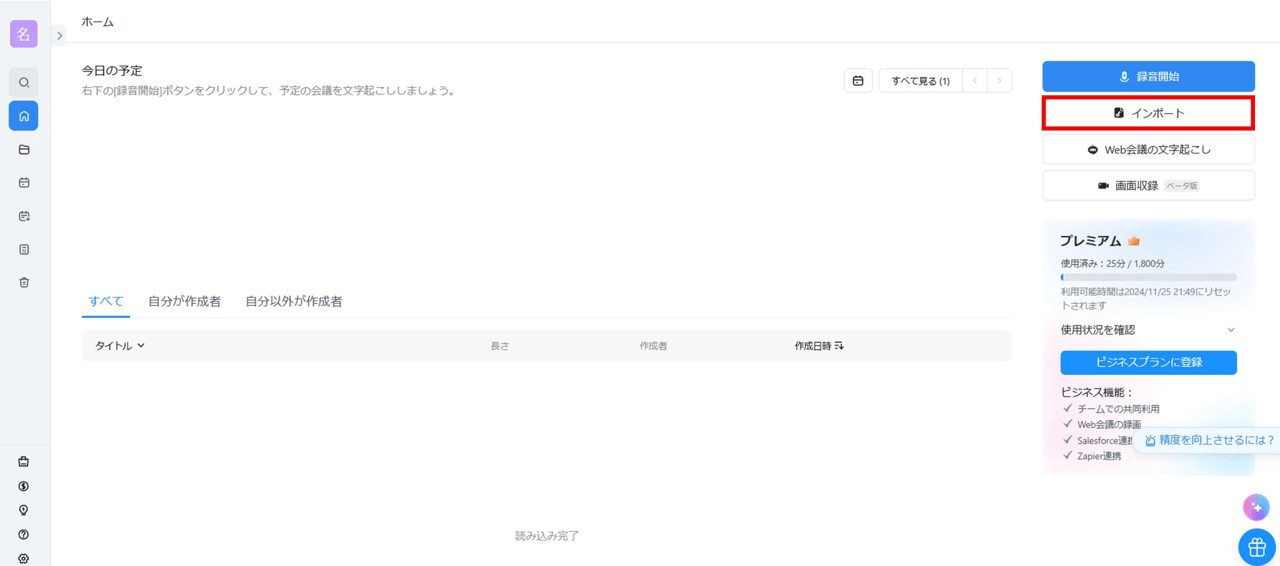
Task: Click the 長さ column header
Action: coord(499,346)
